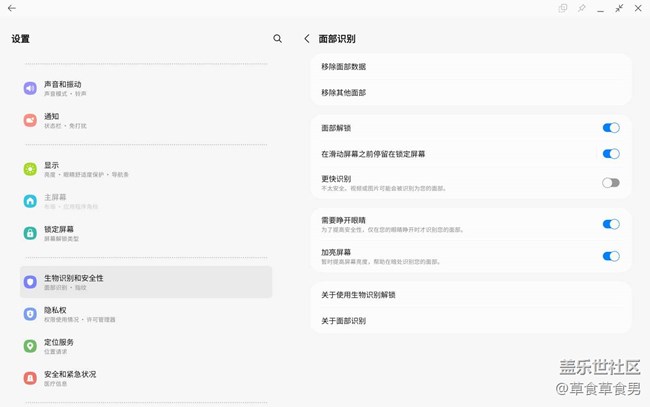Click the 声音和振动 speaker icon

(30, 88)
